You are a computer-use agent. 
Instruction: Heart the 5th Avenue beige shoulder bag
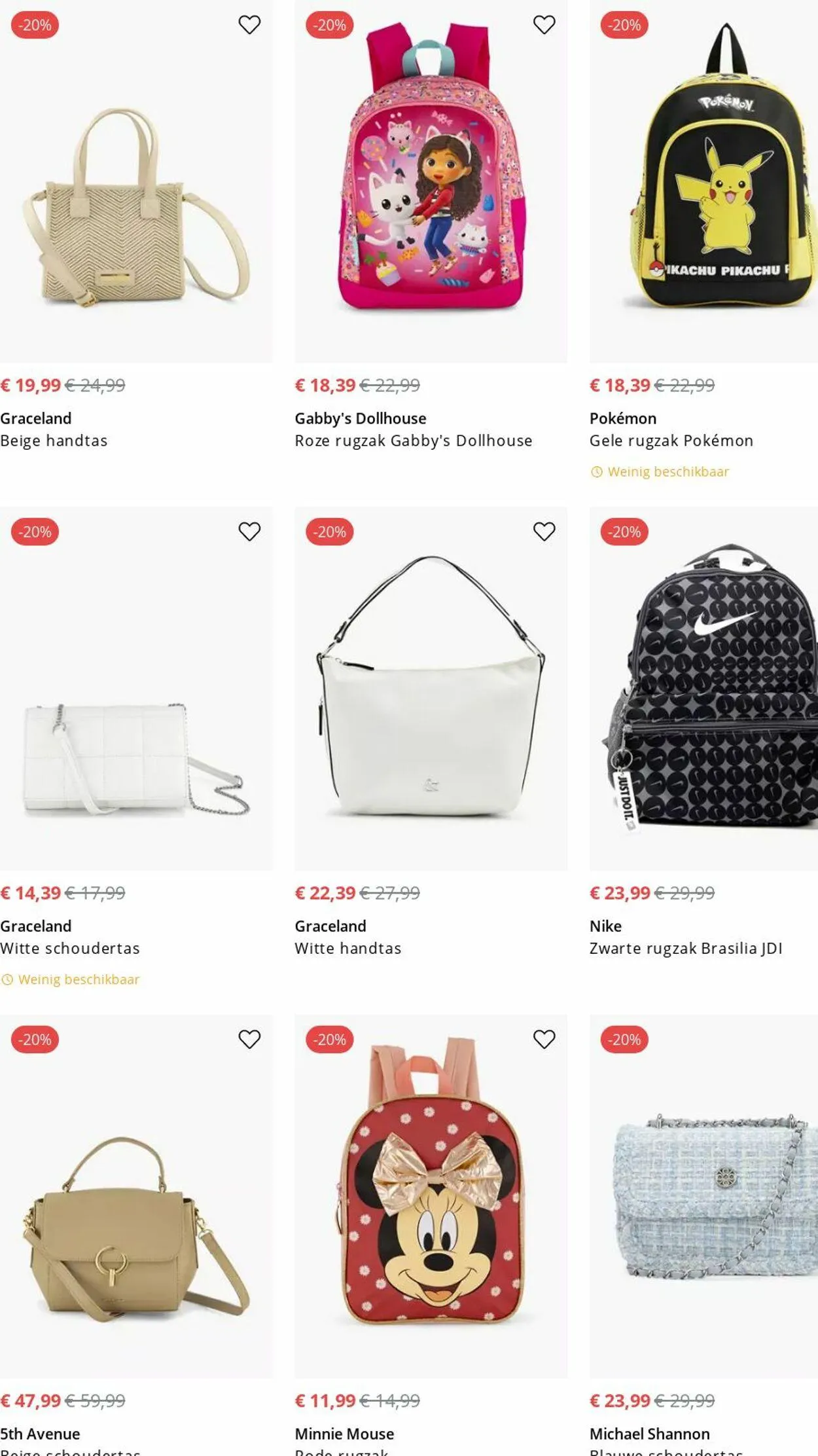click(249, 1039)
